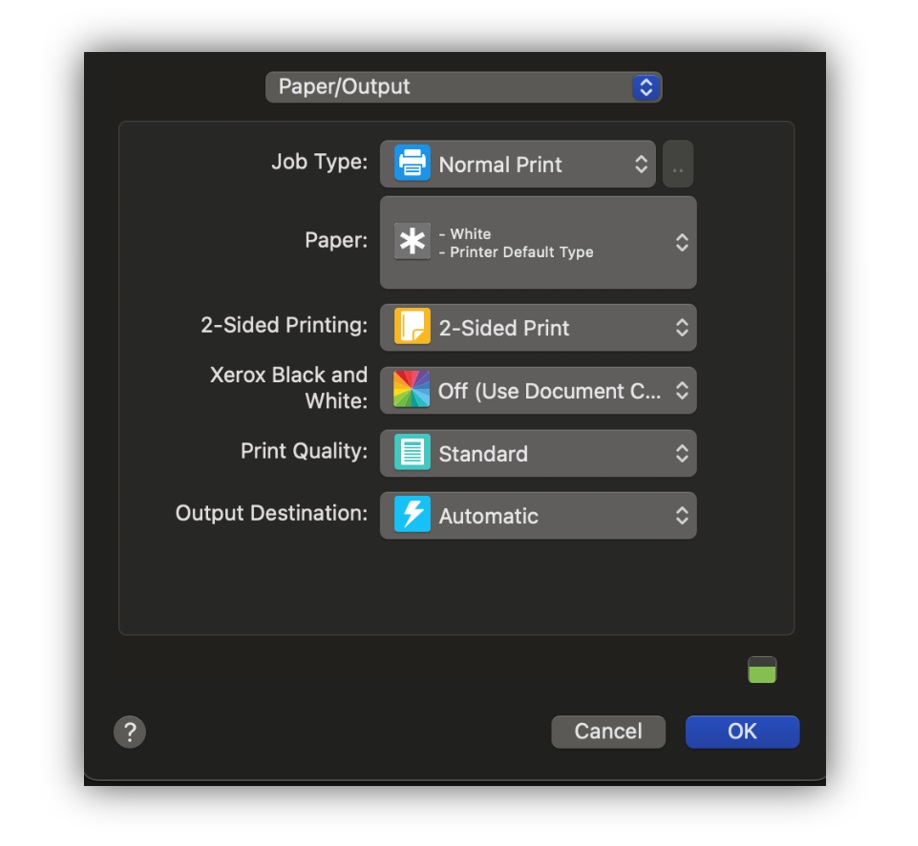
Task: Open the Paper/Output section popup menu
Action: (464, 87)
